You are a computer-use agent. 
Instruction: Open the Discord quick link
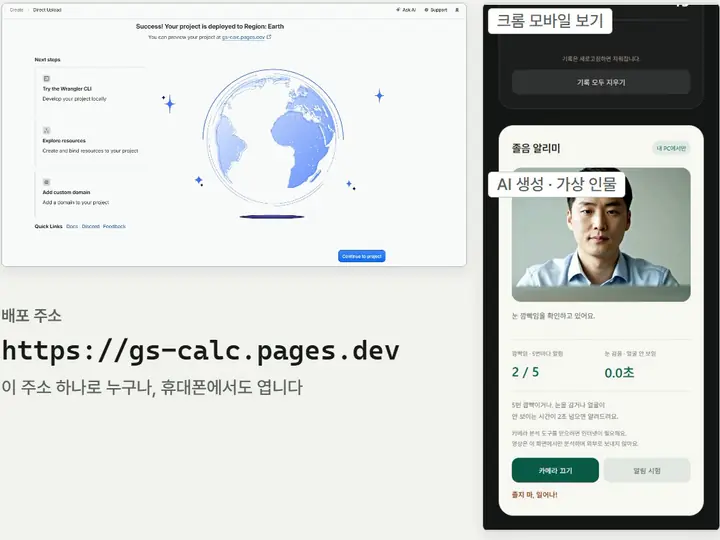coord(90,226)
